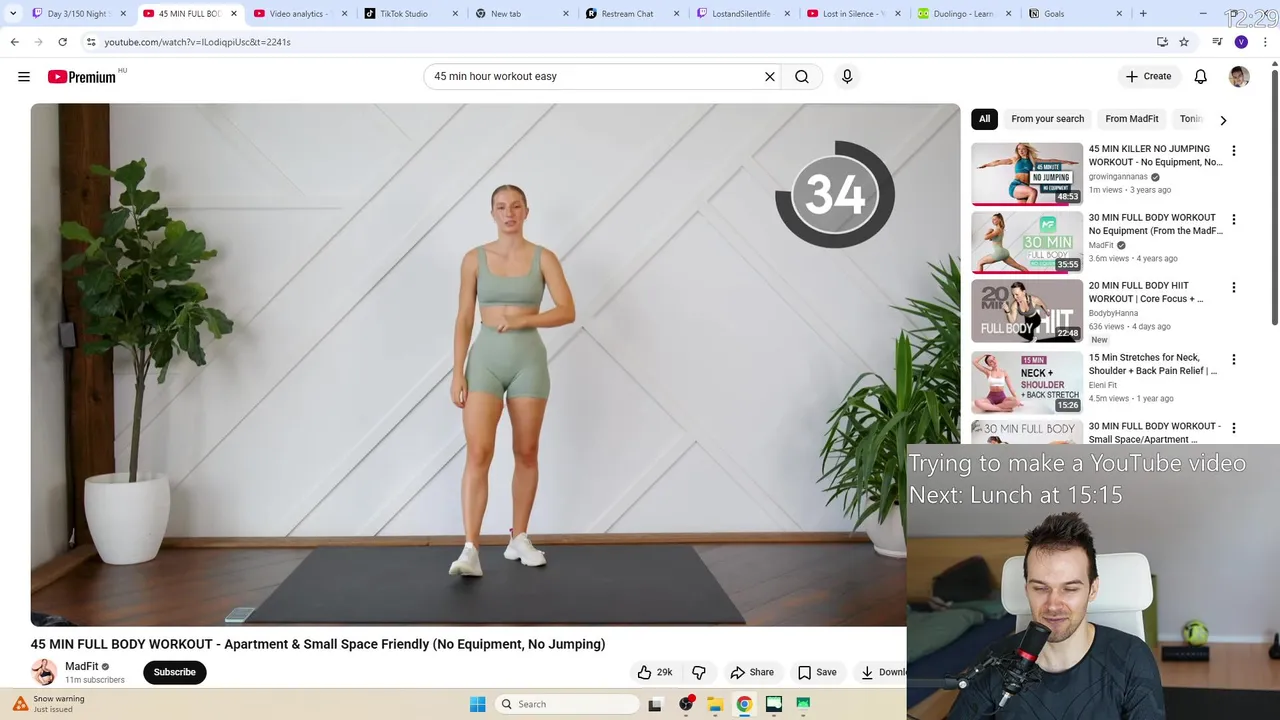Image resolution: width=1280 pixels, height=720 pixels.
Task: Switch to the TikTok Studio tab
Action: click(403, 14)
